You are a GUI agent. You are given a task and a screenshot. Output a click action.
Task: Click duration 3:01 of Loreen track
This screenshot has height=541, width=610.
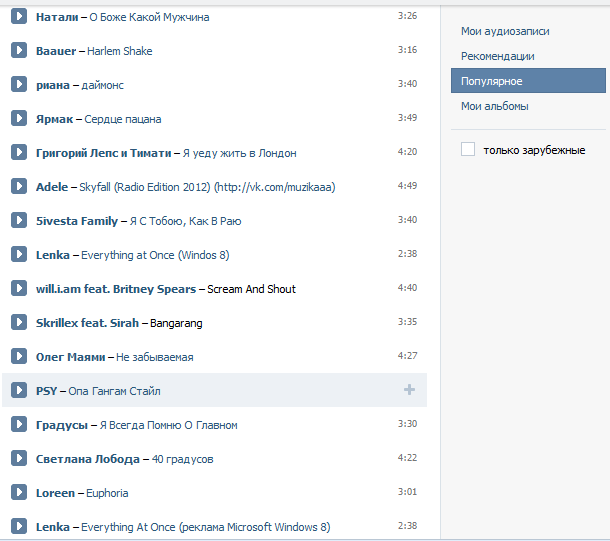click(407, 492)
